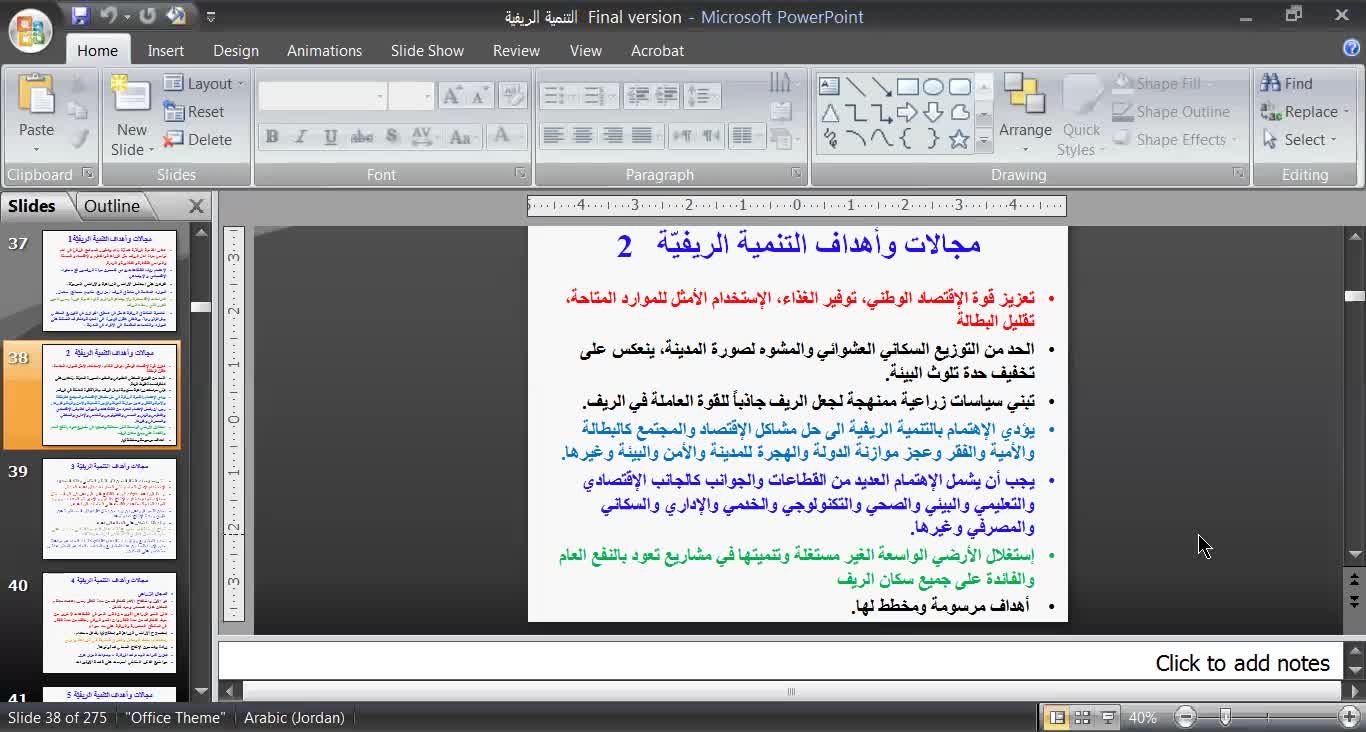
Task: Open the font color dropdown
Action: (x=508, y=137)
